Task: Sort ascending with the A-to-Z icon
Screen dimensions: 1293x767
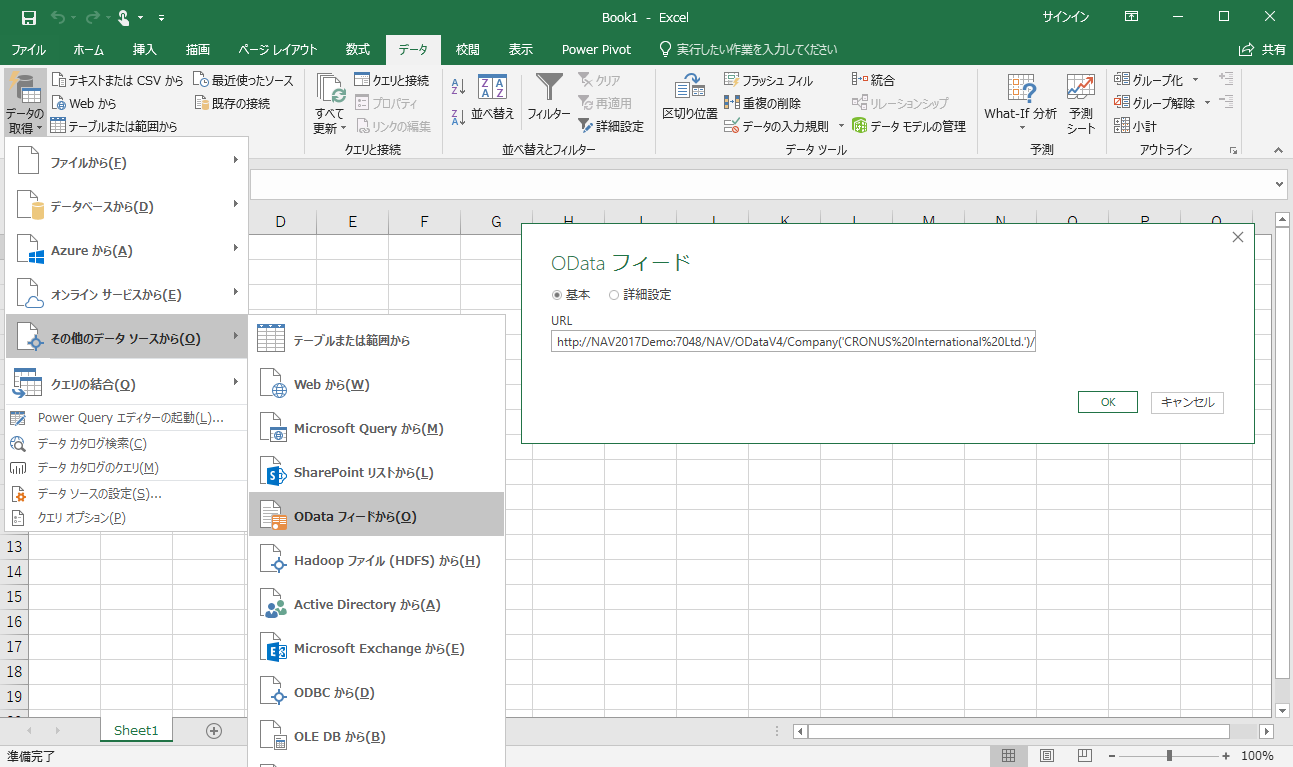Action: pos(459,87)
